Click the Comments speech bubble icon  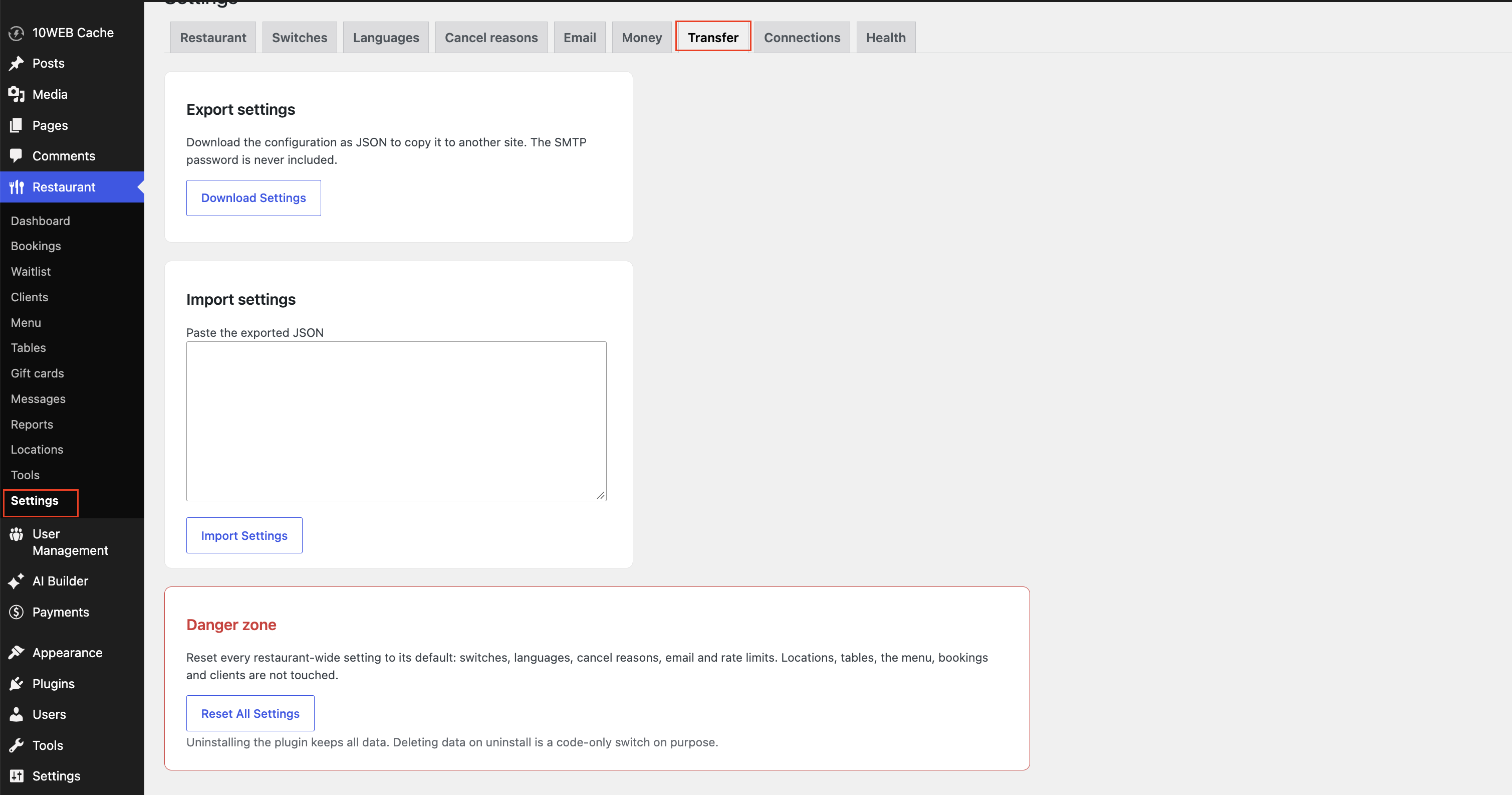click(17, 156)
